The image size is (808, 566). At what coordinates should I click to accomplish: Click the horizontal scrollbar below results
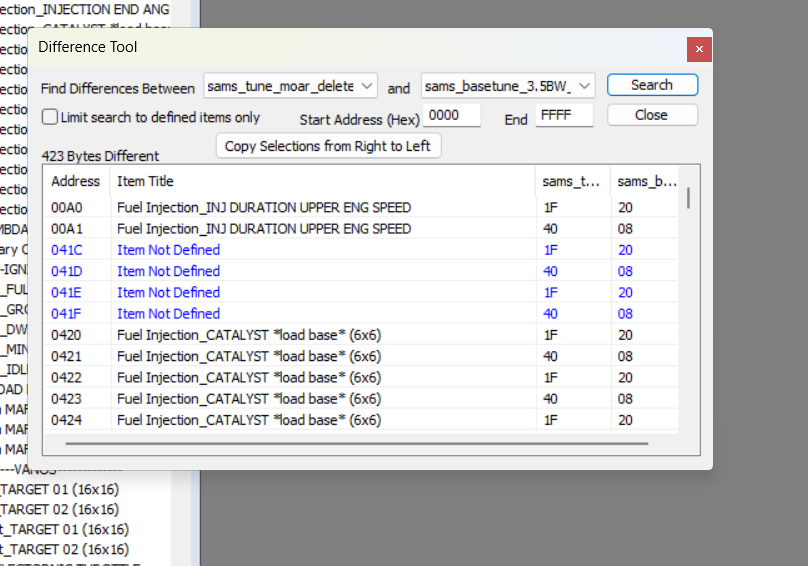[x=358, y=440]
